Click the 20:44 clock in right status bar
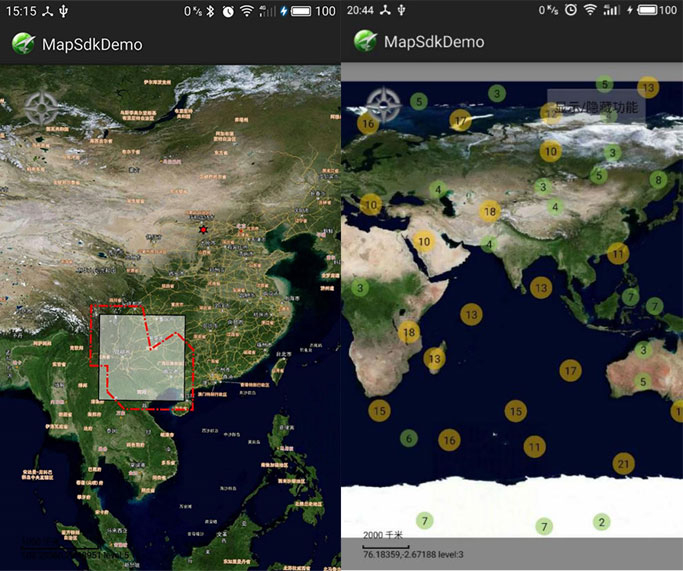683x571 pixels. (x=360, y=10)
